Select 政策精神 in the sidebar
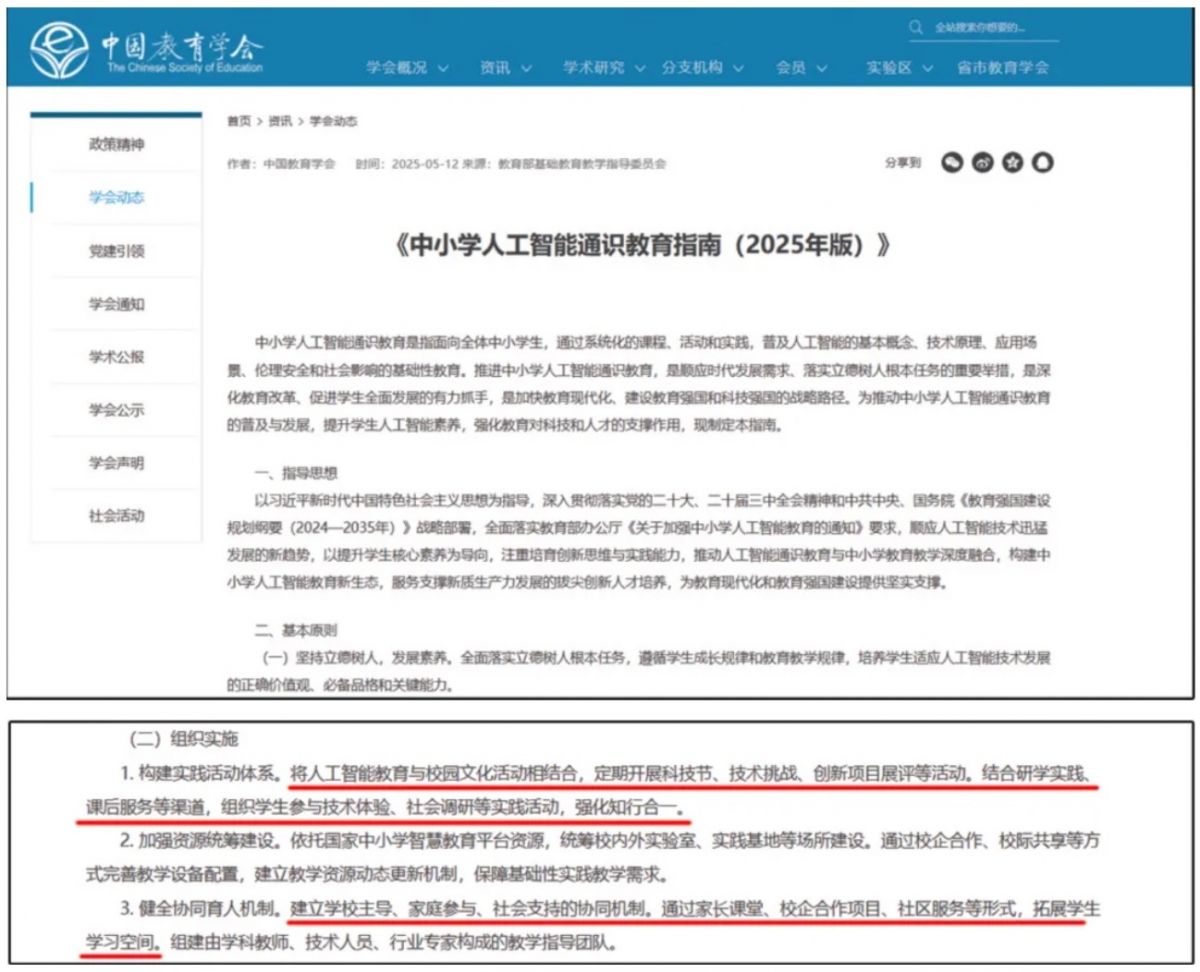 [x=116, y=145]
